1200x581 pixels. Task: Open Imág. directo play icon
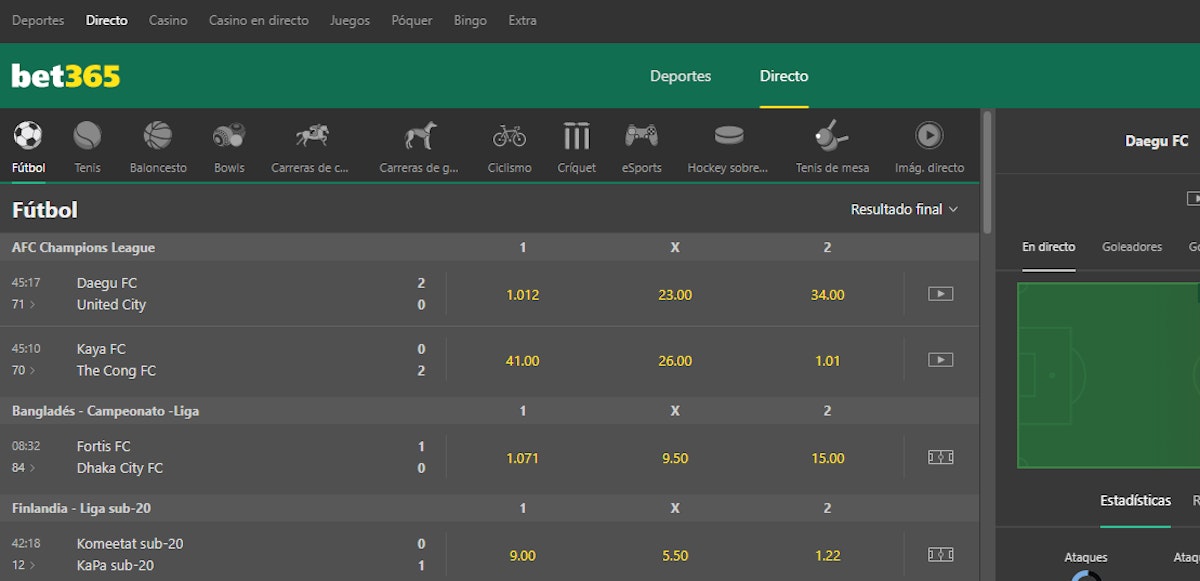pyautogui.click(x=929, y=136)
